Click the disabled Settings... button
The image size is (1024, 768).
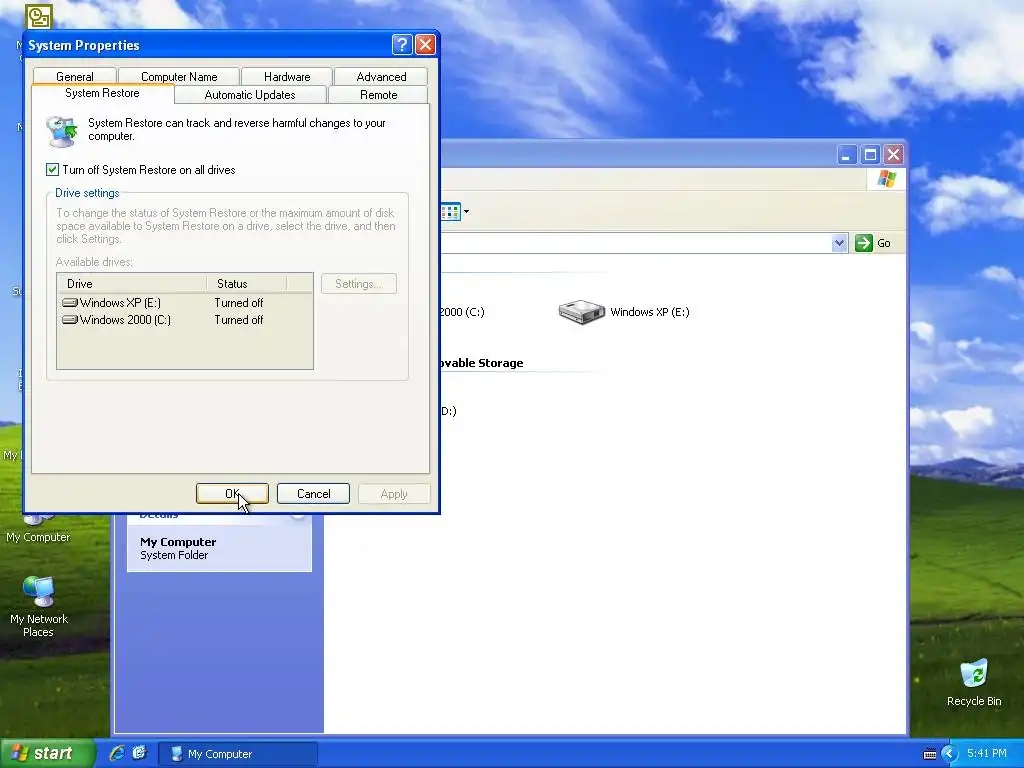pyautogui.click(x=359, y=283)
